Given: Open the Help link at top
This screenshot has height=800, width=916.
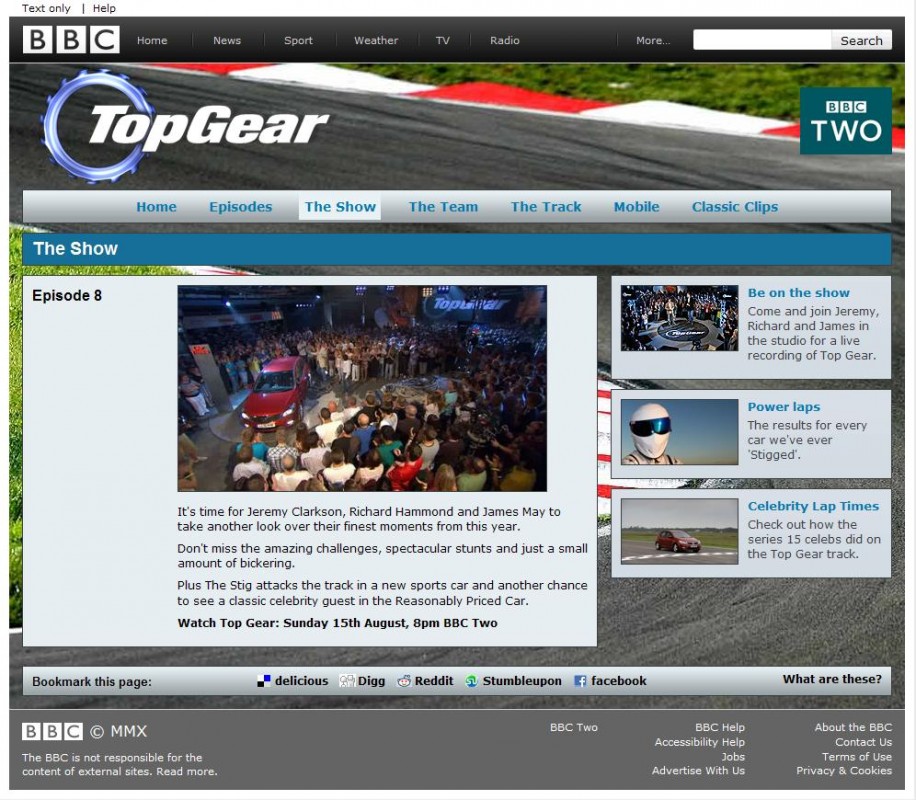Looking at the screenshot, I should tap(104, 8).
